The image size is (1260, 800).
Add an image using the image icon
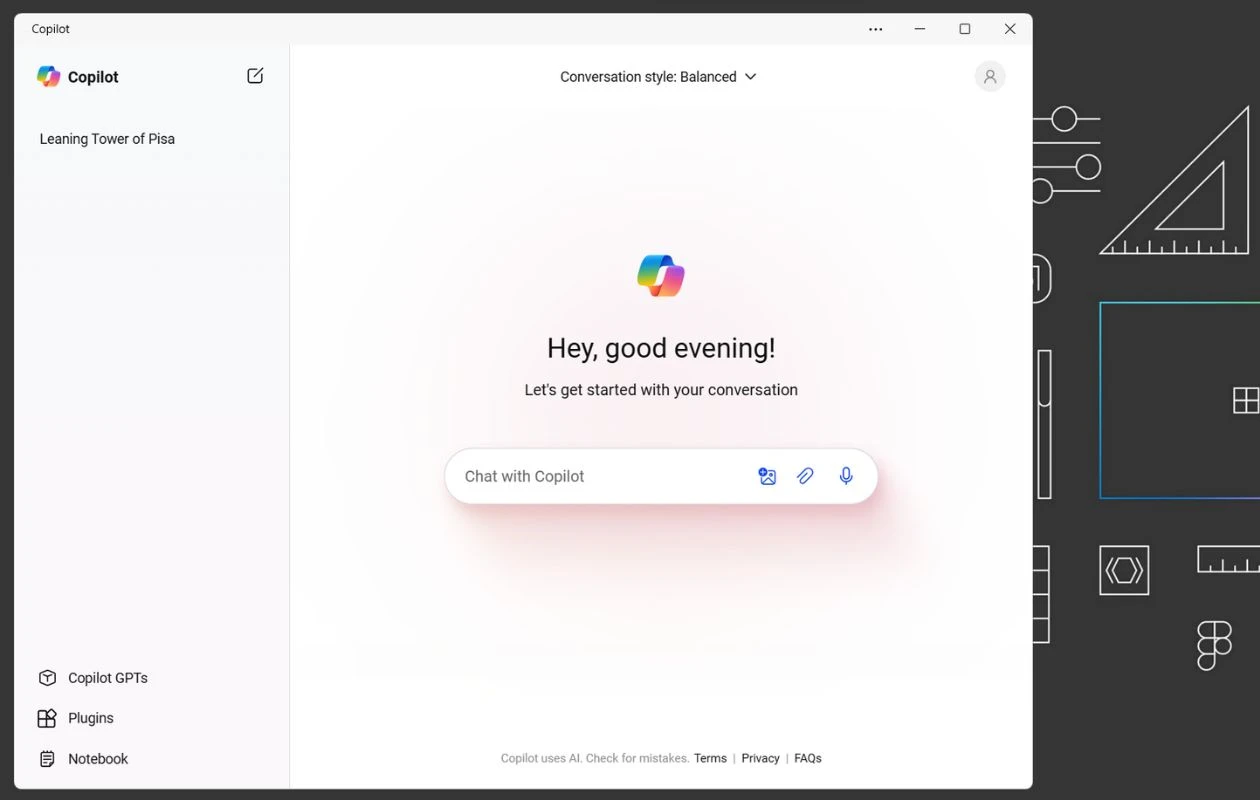[x=767, y=476]
